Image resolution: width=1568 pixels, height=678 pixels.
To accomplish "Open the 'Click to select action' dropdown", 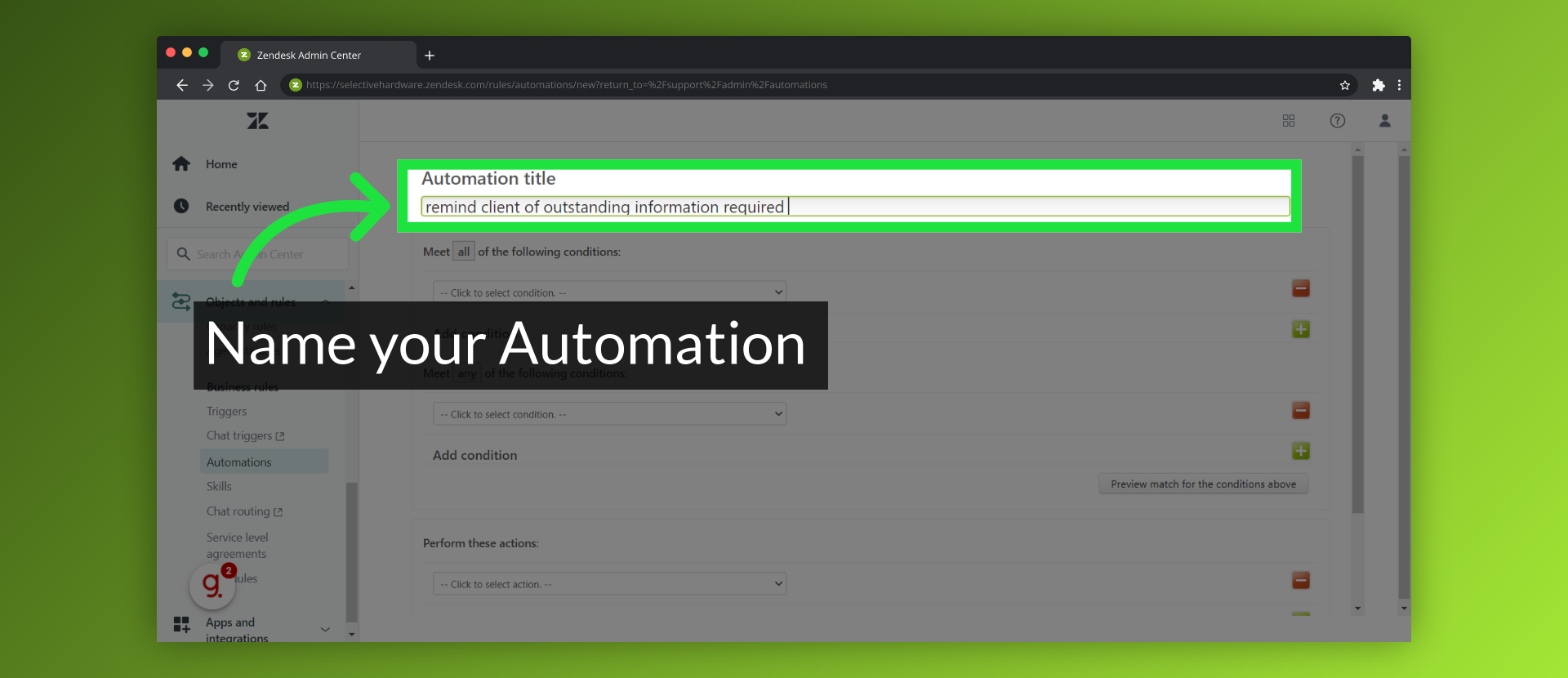I will pos(609,584).
